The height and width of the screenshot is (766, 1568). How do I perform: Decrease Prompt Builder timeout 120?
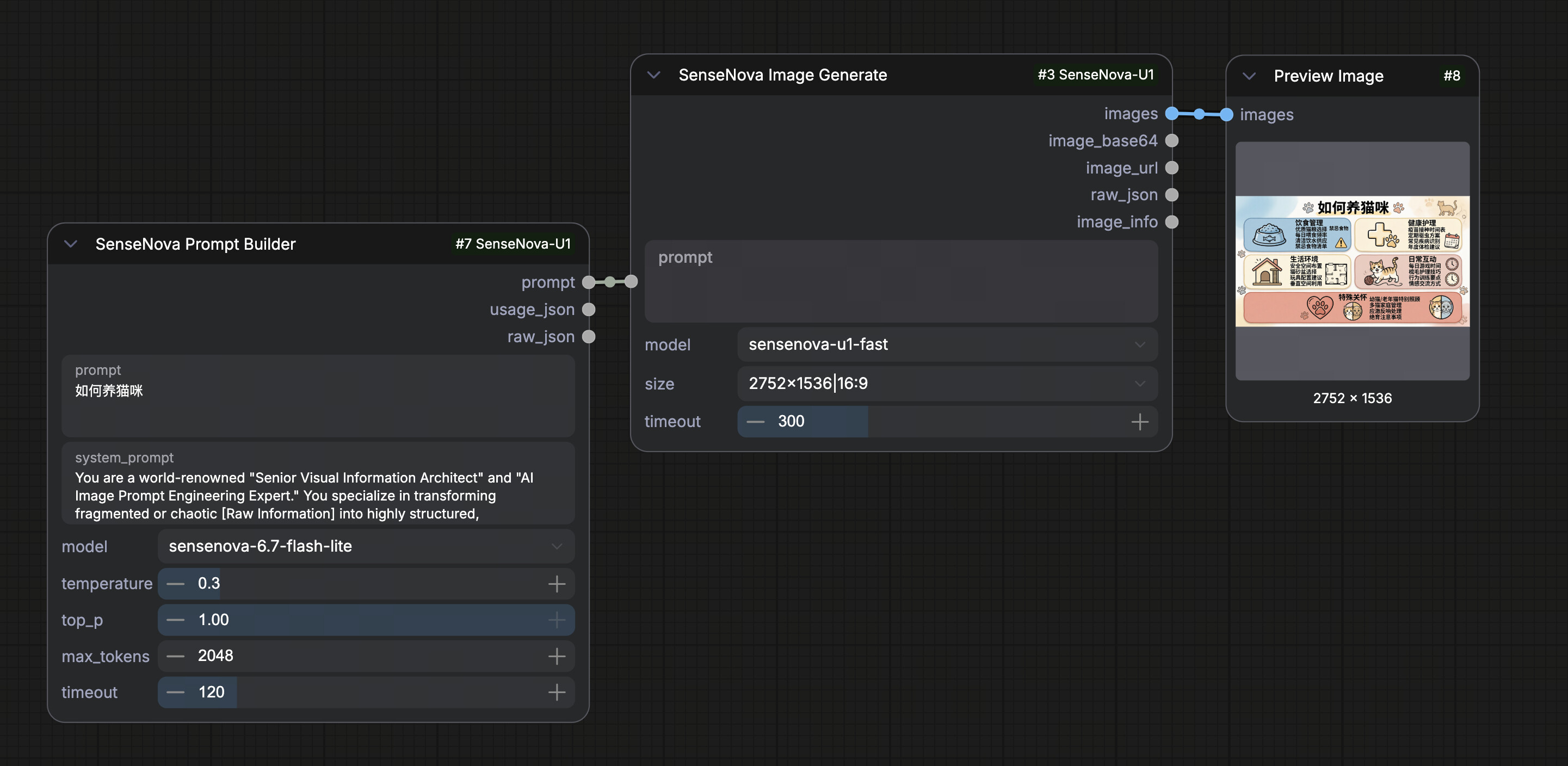click(x=175, y=692)
